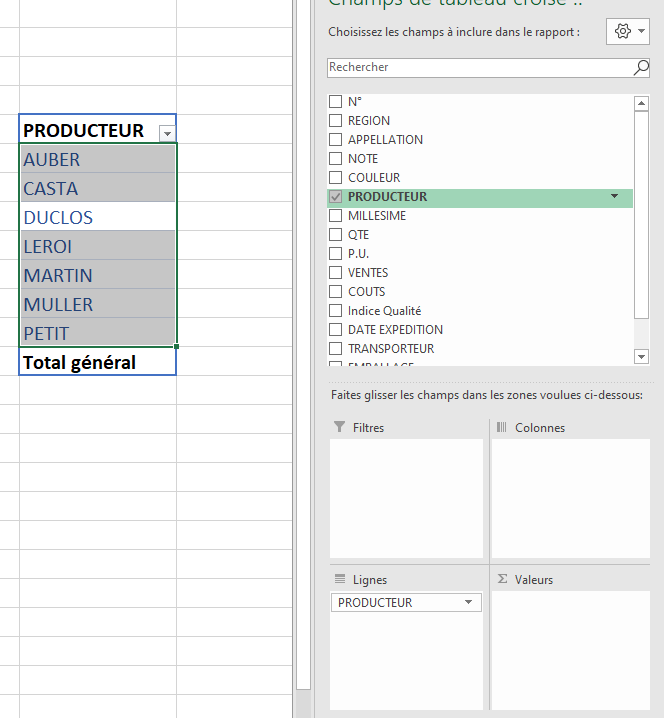Click the Filtres funnel icon
Image resolution: width=664 pixels, height=718 pixels.
click(x=339, y=427)
